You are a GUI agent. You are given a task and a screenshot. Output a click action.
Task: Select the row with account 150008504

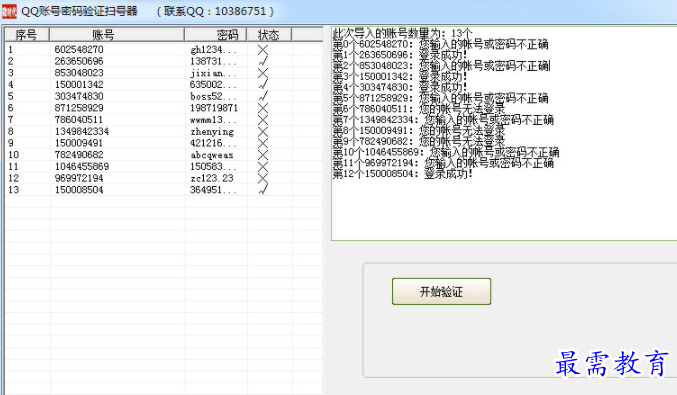[x=164, y=190]
